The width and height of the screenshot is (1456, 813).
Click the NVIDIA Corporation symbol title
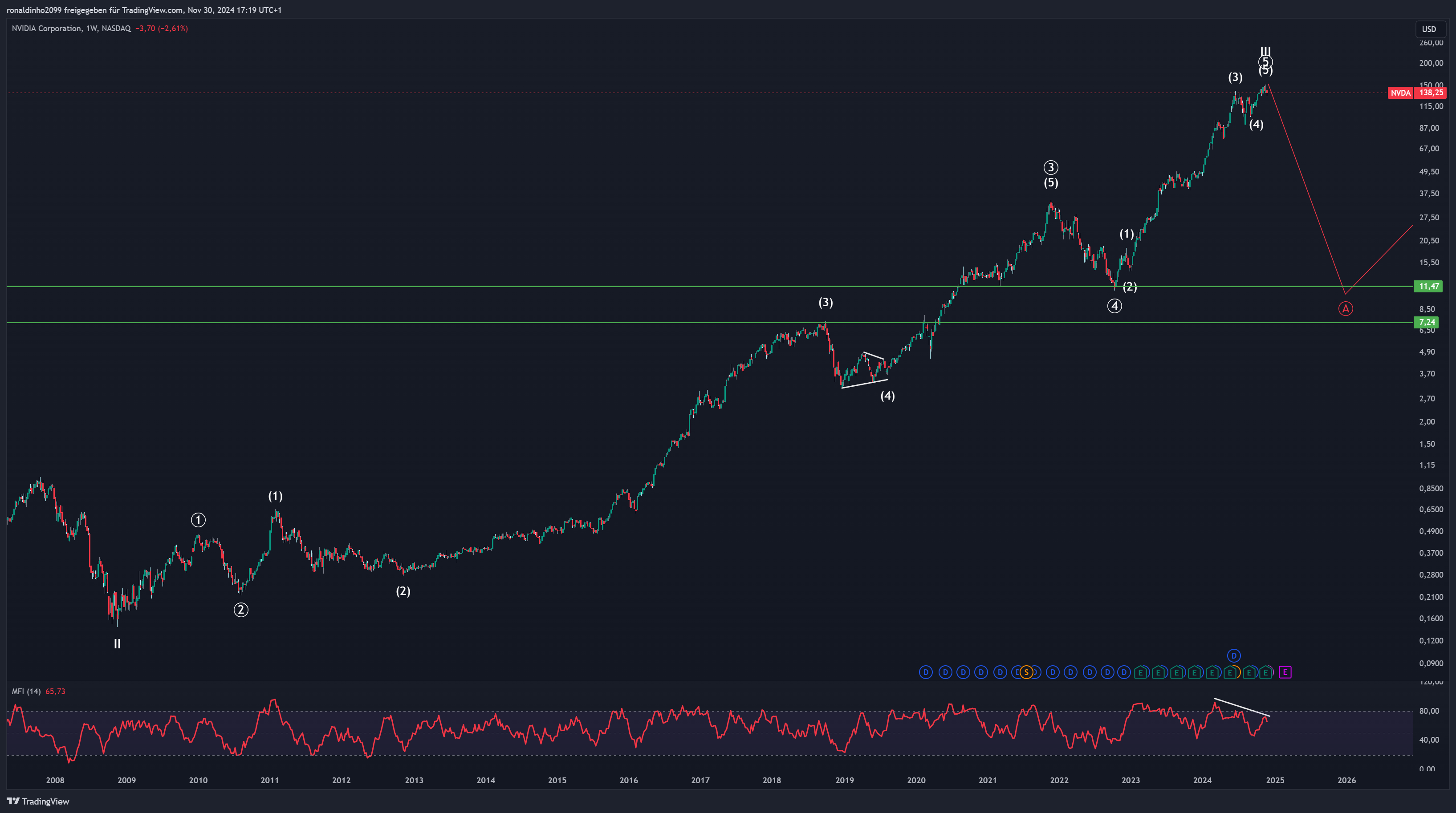[x=46, y=28]
